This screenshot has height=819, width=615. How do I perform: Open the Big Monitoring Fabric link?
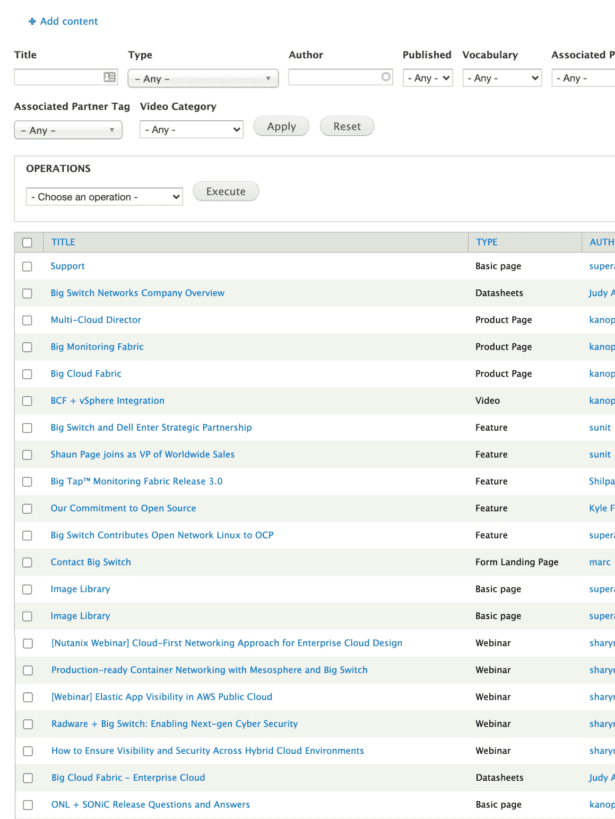(x=97, y=347)
